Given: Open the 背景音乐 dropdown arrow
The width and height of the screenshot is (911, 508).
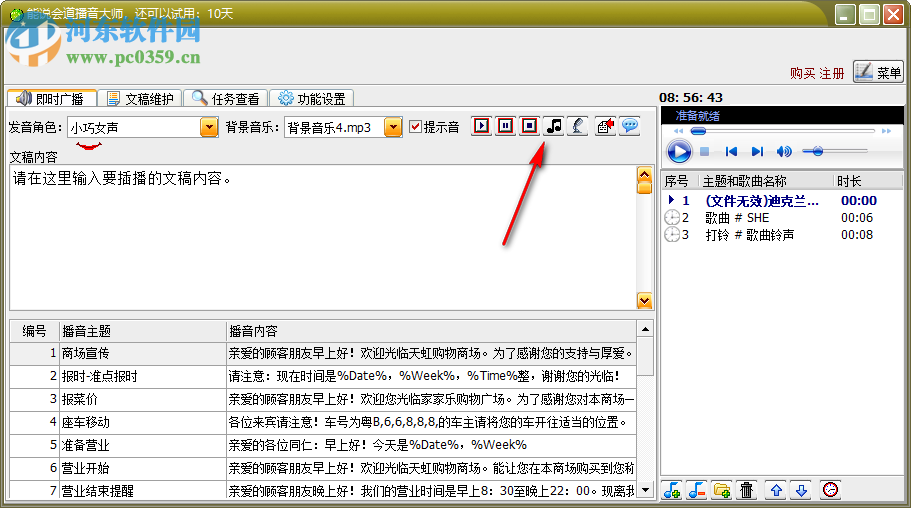Looking at the screenshot, I should coord(393,127).
